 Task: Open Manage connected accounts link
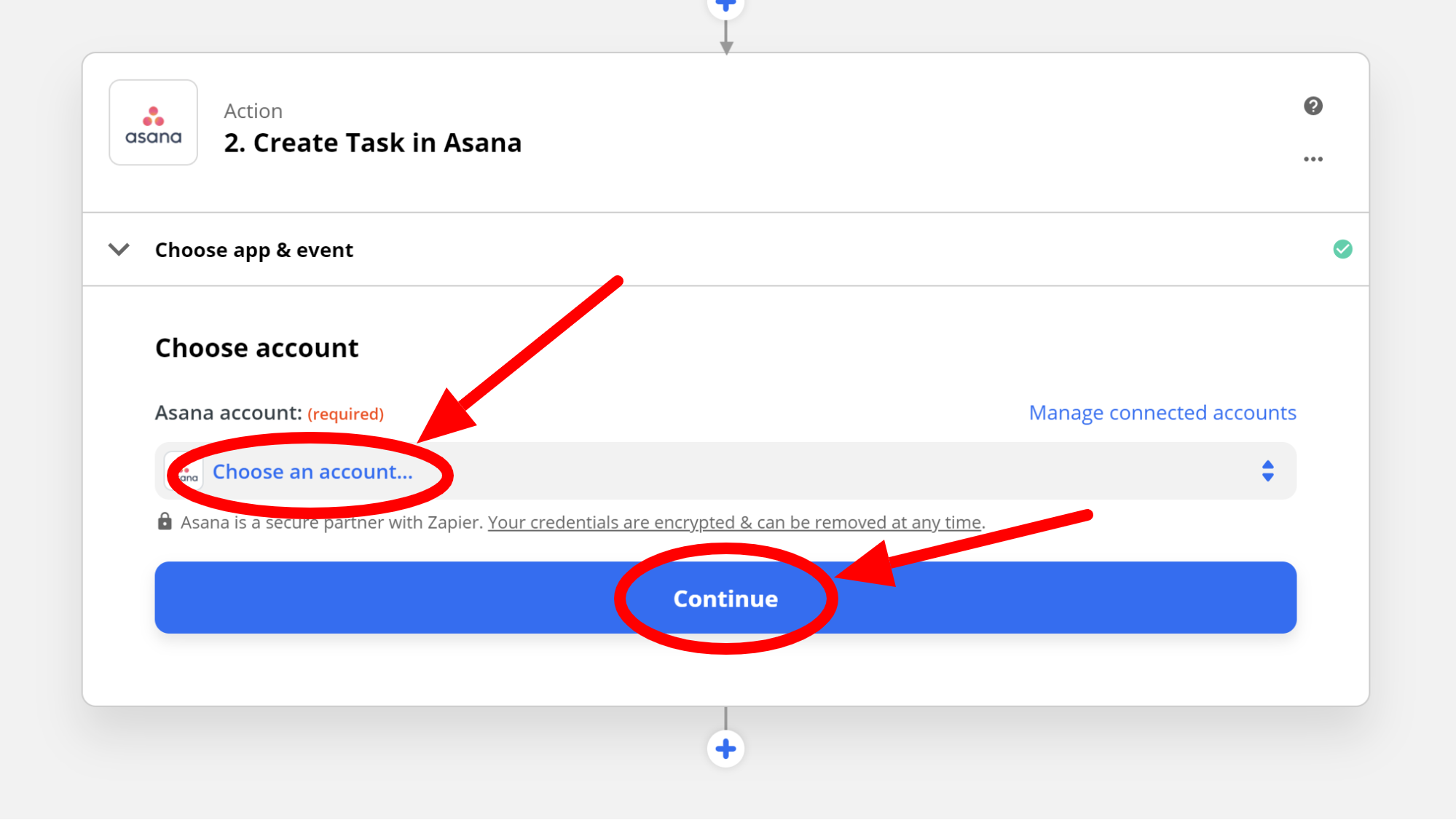tap(1162, 412)
